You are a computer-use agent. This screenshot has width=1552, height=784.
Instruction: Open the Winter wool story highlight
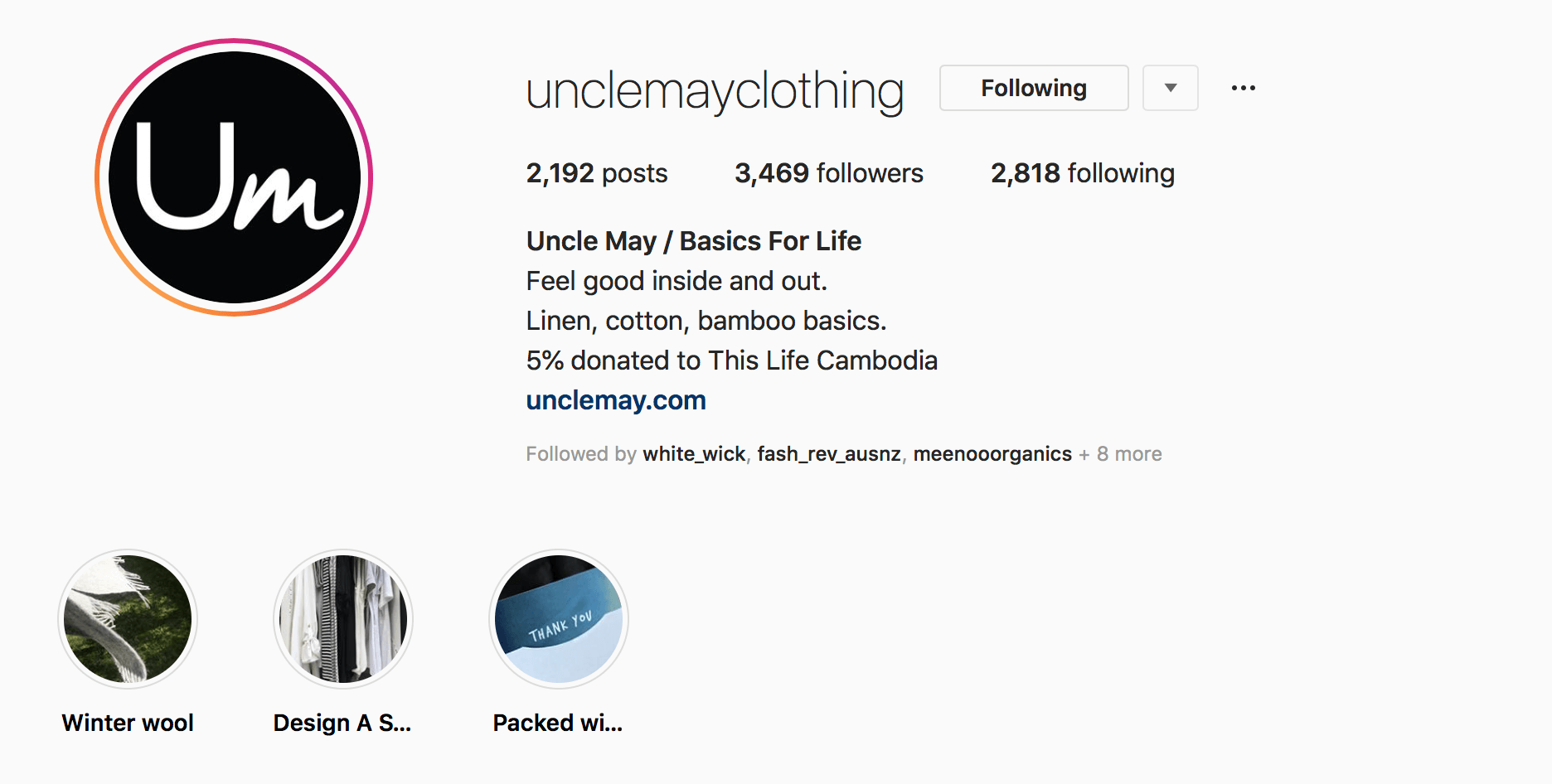click(127, 618)
